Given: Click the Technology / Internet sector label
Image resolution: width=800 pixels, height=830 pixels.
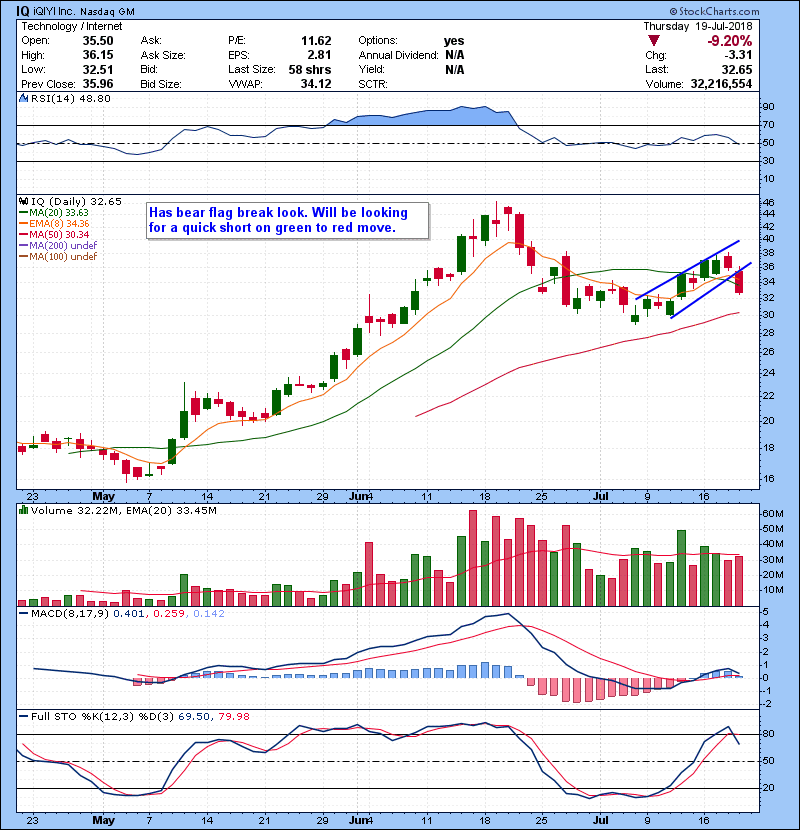Looking at the screenshot, I should (x=71, y=26).
